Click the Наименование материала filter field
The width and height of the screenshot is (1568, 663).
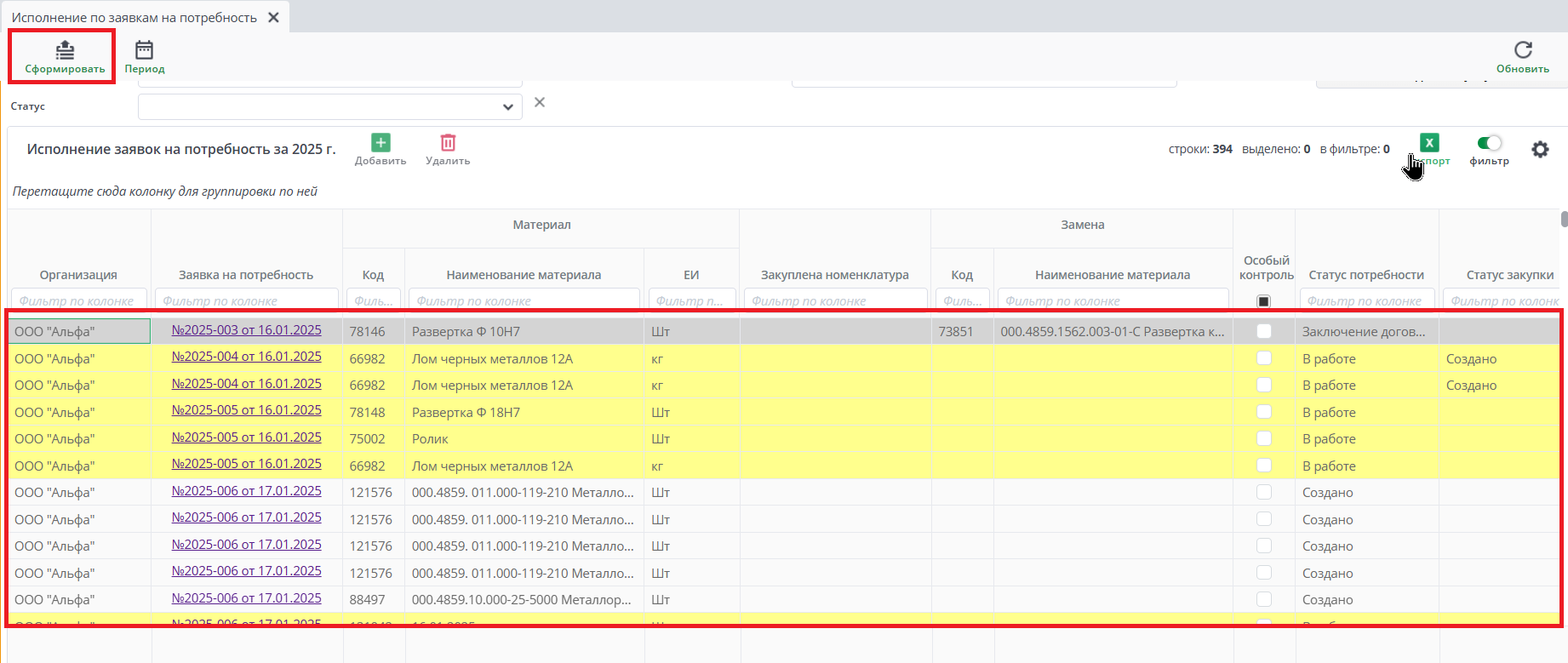click(524, 301)
